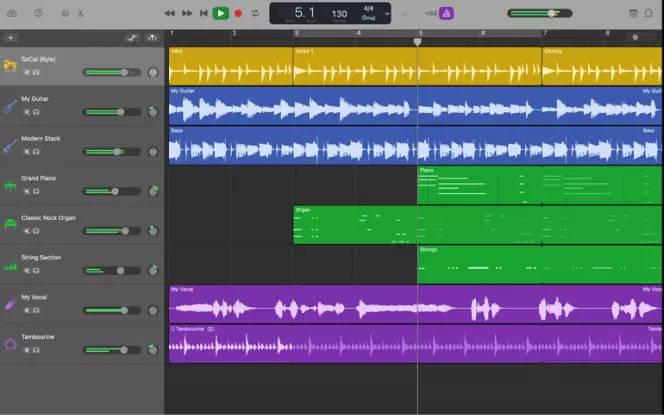
Task: Show Smart Controls dial icon
Action: coord(65,13)
